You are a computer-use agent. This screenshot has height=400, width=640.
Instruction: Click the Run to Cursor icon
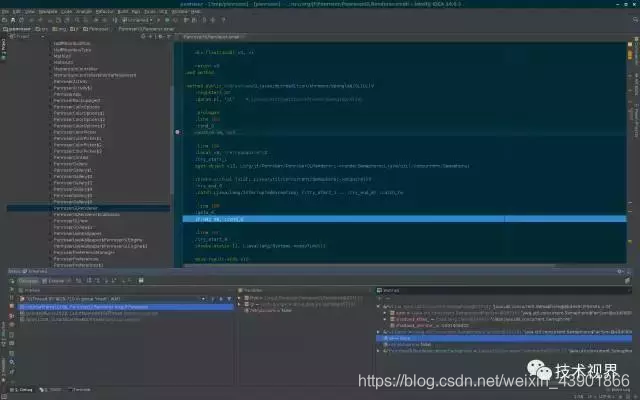(130, 280)
